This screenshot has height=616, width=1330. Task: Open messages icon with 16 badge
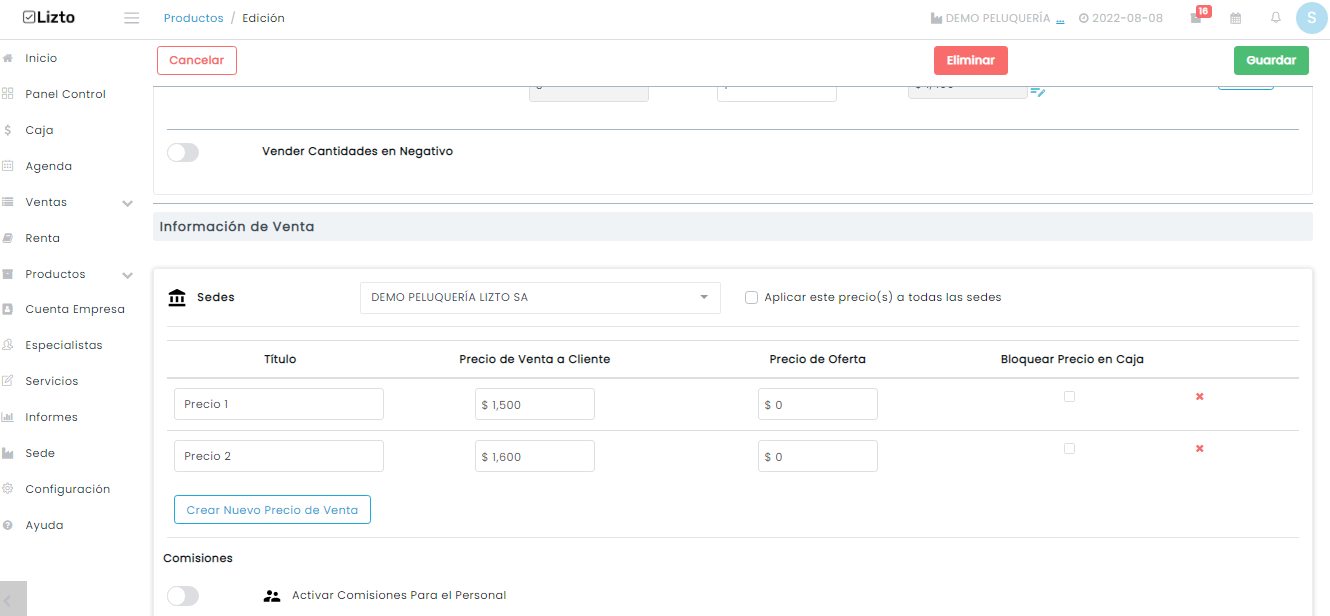pos(1196,18)
